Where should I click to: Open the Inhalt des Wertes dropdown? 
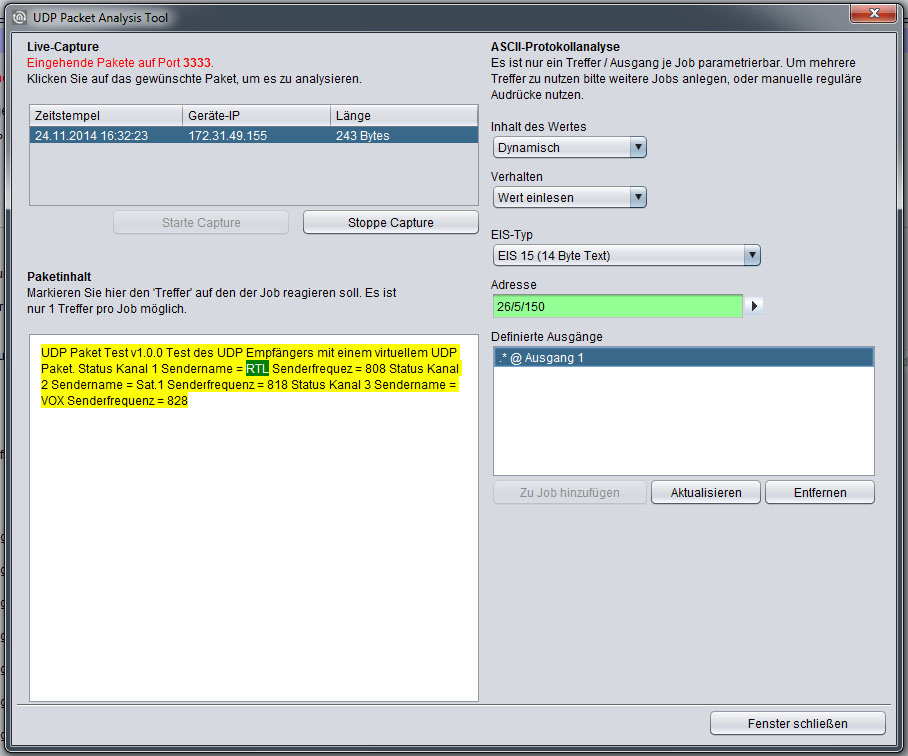569,148
